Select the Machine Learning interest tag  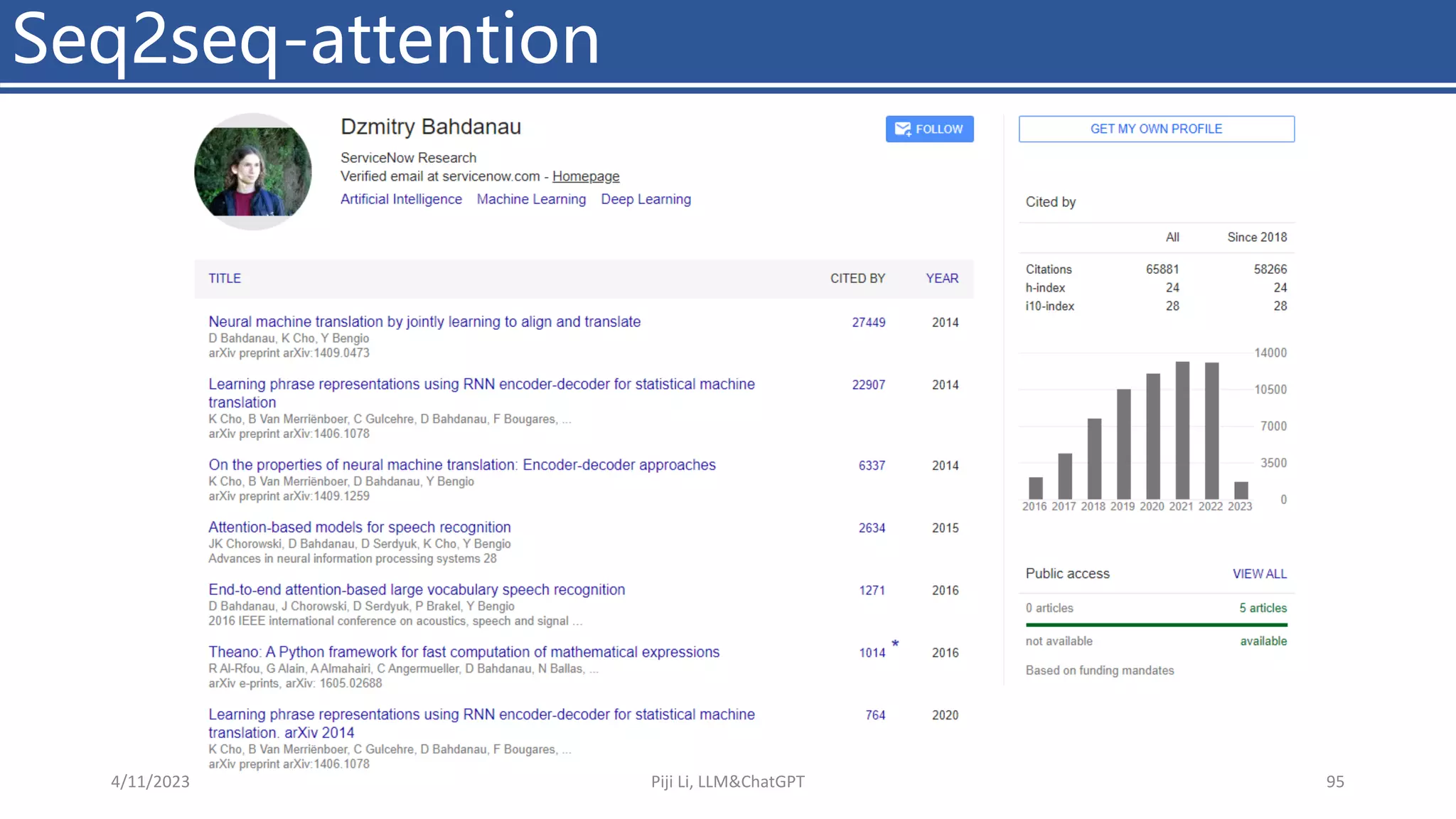tap(531, 199)
